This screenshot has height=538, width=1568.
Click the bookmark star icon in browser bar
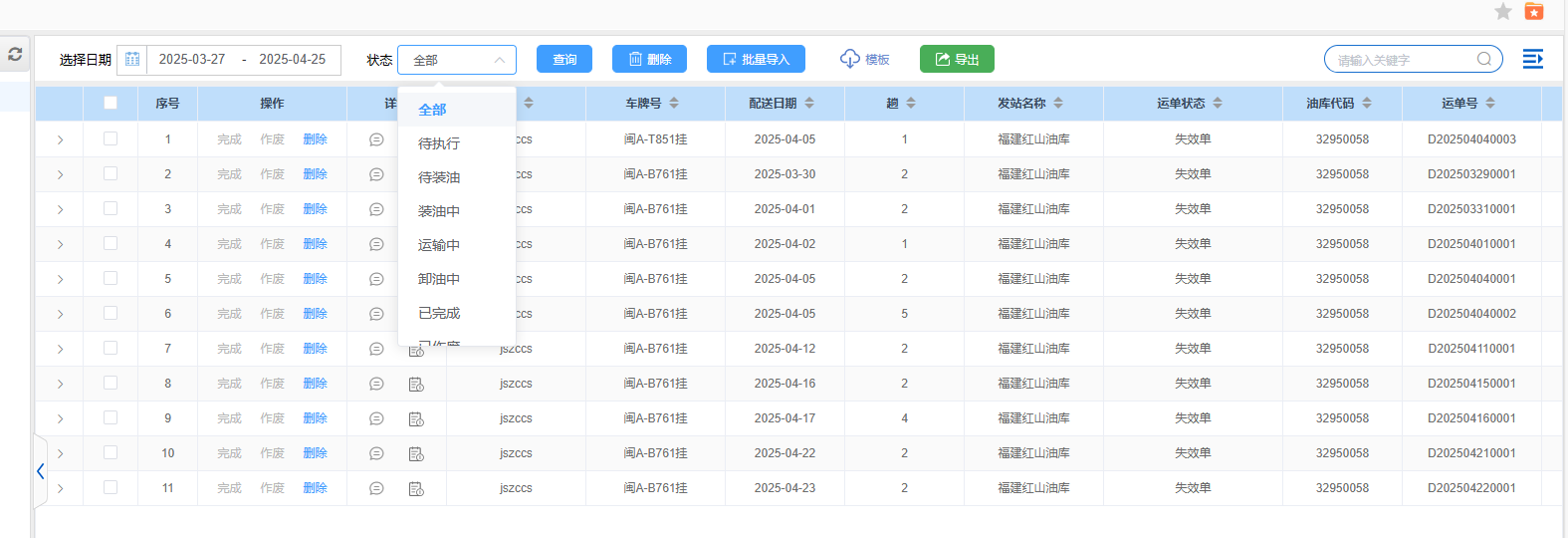coord(1503,12)
